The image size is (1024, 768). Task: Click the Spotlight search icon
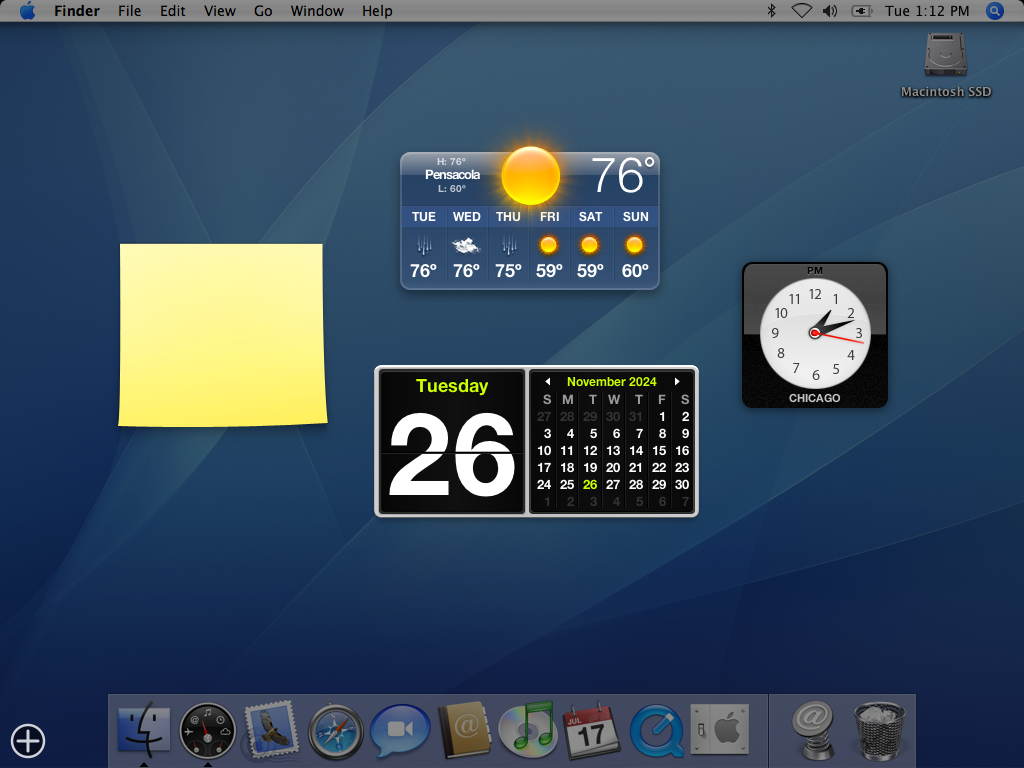tap(995, 11)
